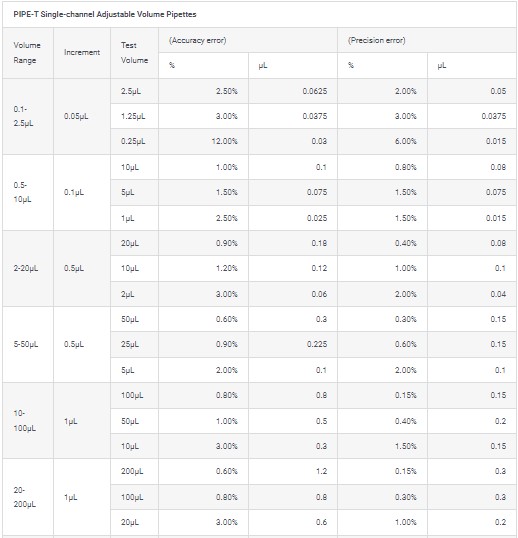
Task: Select the 1.25µL test volume cell
Action: point(133,116)
